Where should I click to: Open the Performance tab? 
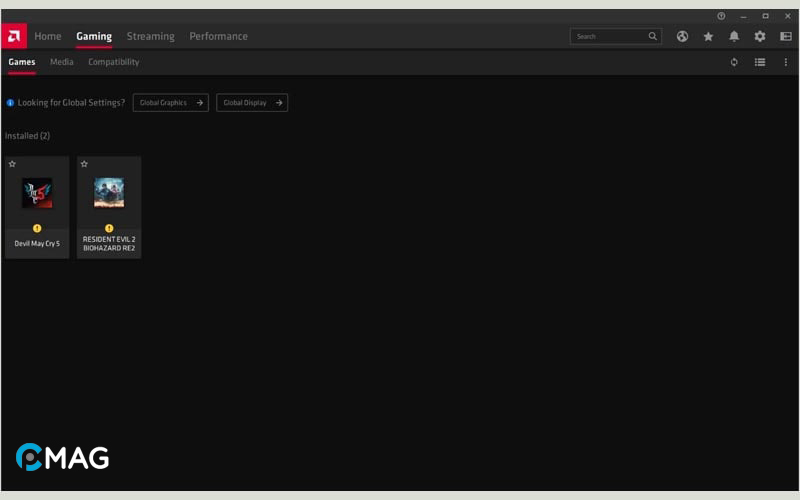(x=218, y=36)
